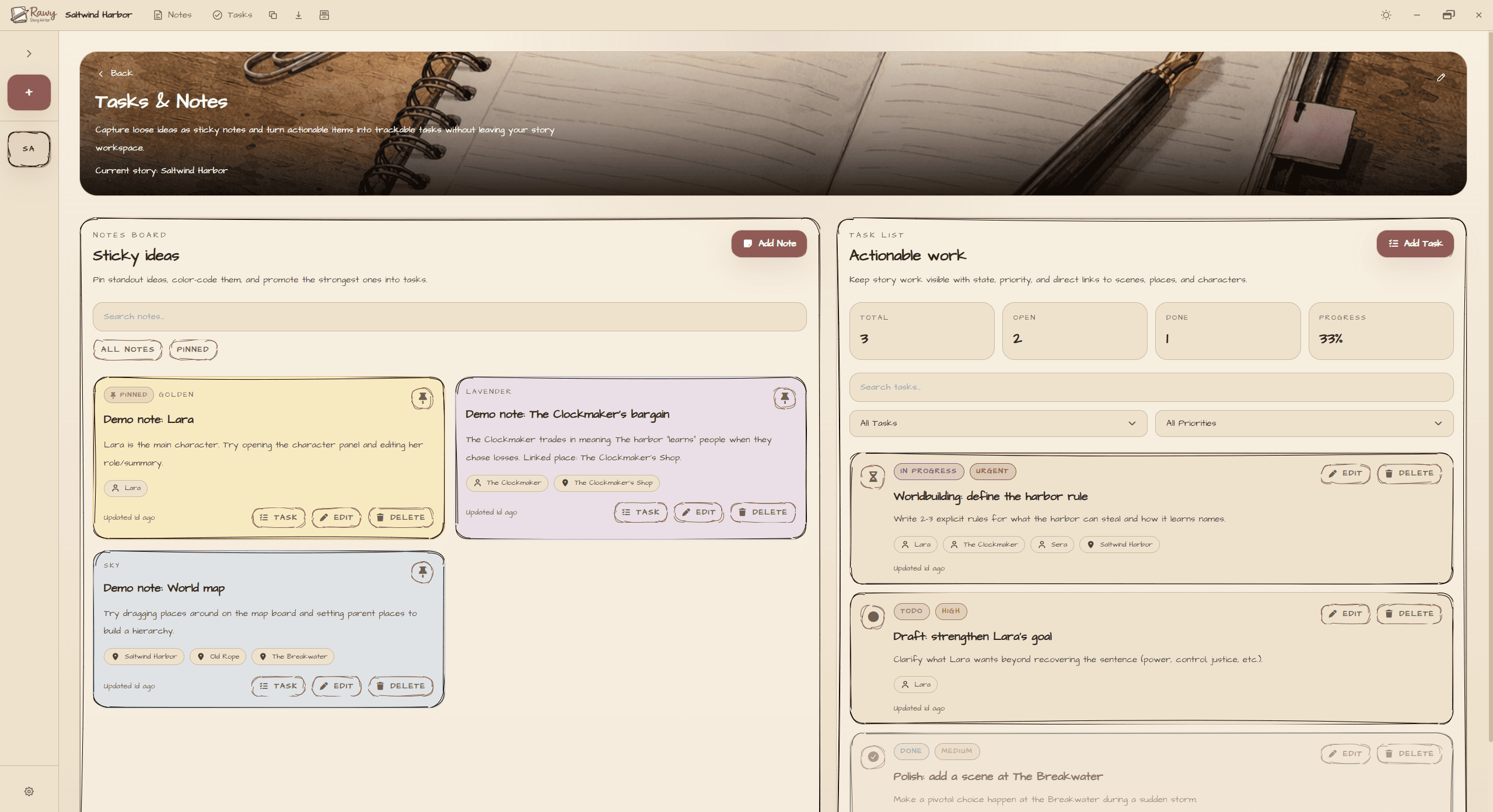1493x812 pixels.
Task: Click the Add Task button
Action: coord(1415,243)
